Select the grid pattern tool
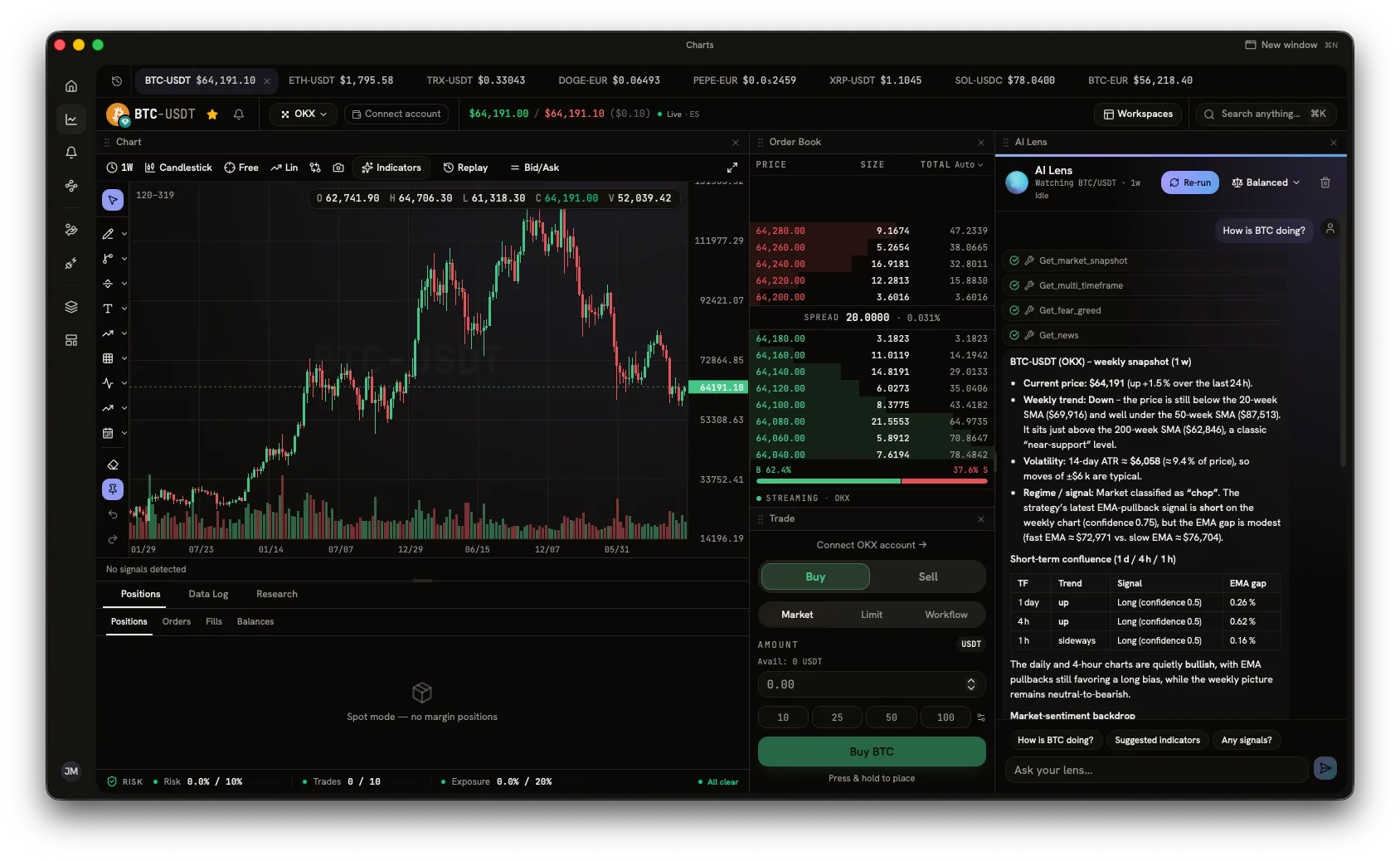This screenshot has width=1400, height=861. [x=108, y=358]
